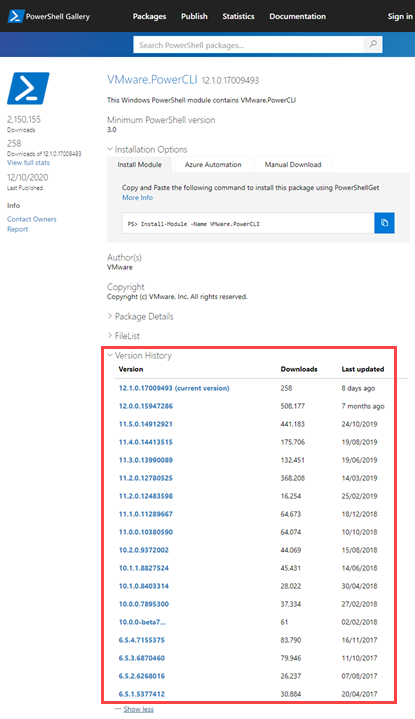Open version 12.0.0.15947286
Image resolution: width=415 pixels, height=719 pixels.
(146, 406)
